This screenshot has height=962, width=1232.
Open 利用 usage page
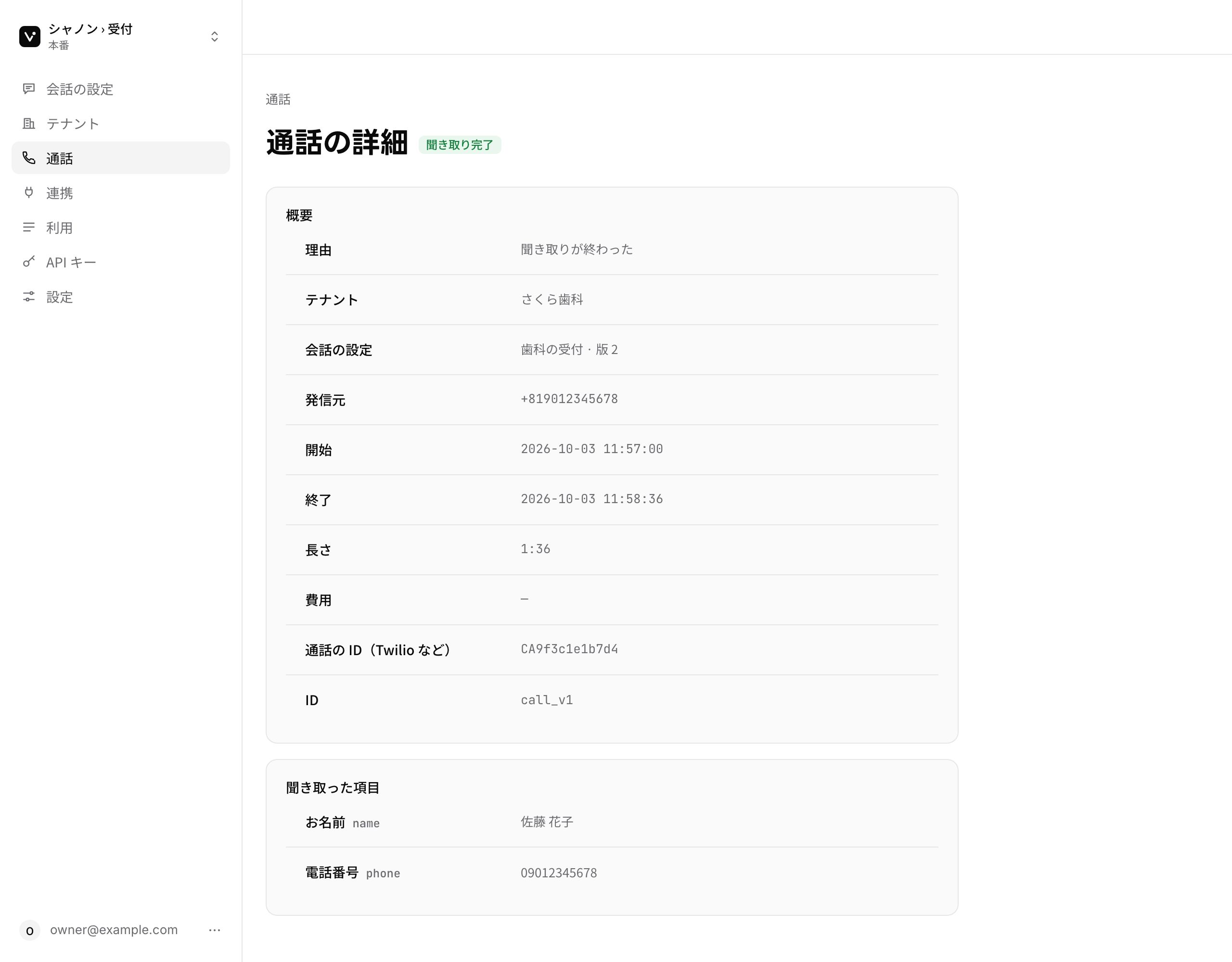(x=121, y=228)
